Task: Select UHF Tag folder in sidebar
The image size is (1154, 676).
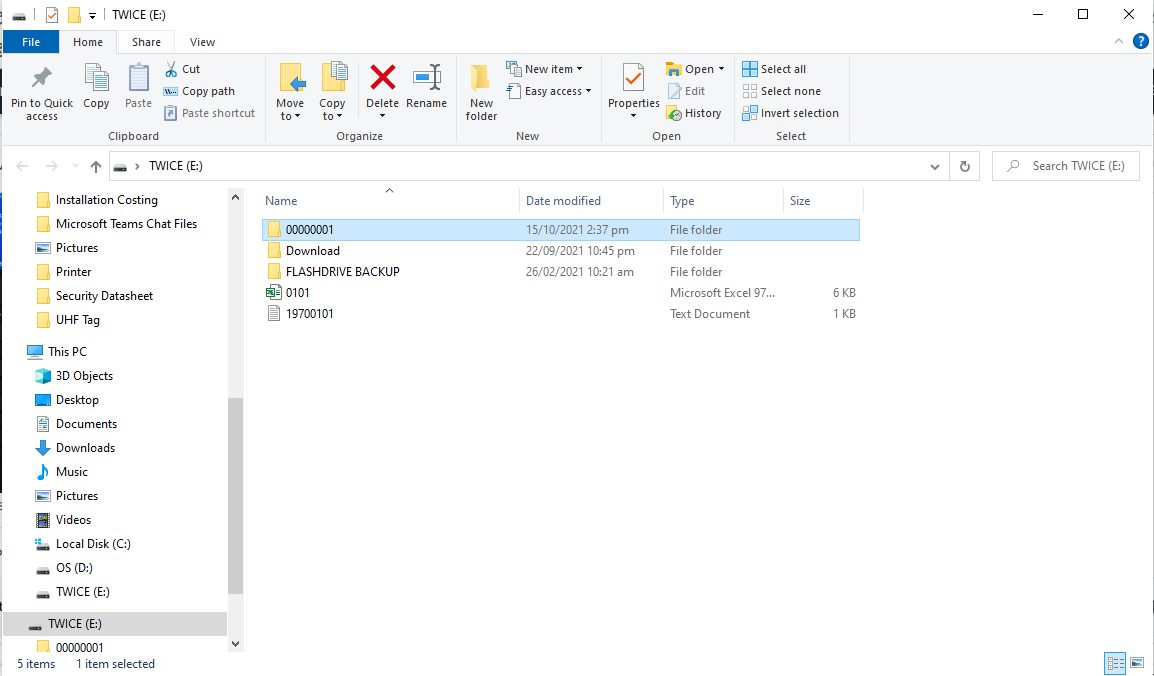Action: coord(77,320)
